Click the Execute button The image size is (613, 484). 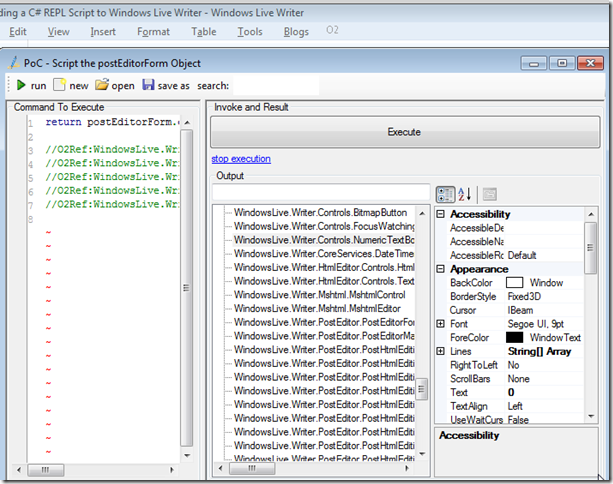(x=405, y=132)
